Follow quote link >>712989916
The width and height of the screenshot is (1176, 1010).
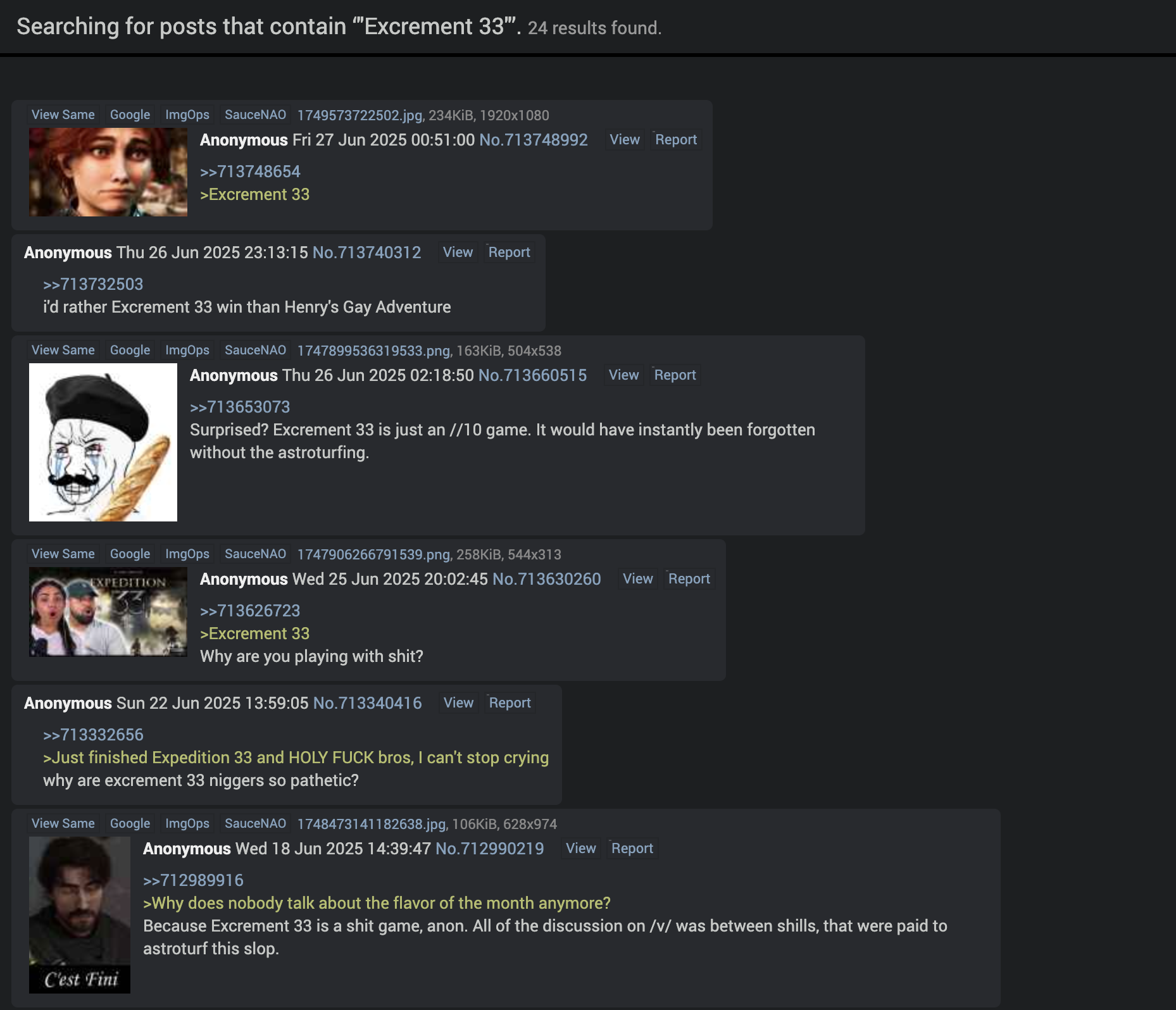(x=193, y=880)
